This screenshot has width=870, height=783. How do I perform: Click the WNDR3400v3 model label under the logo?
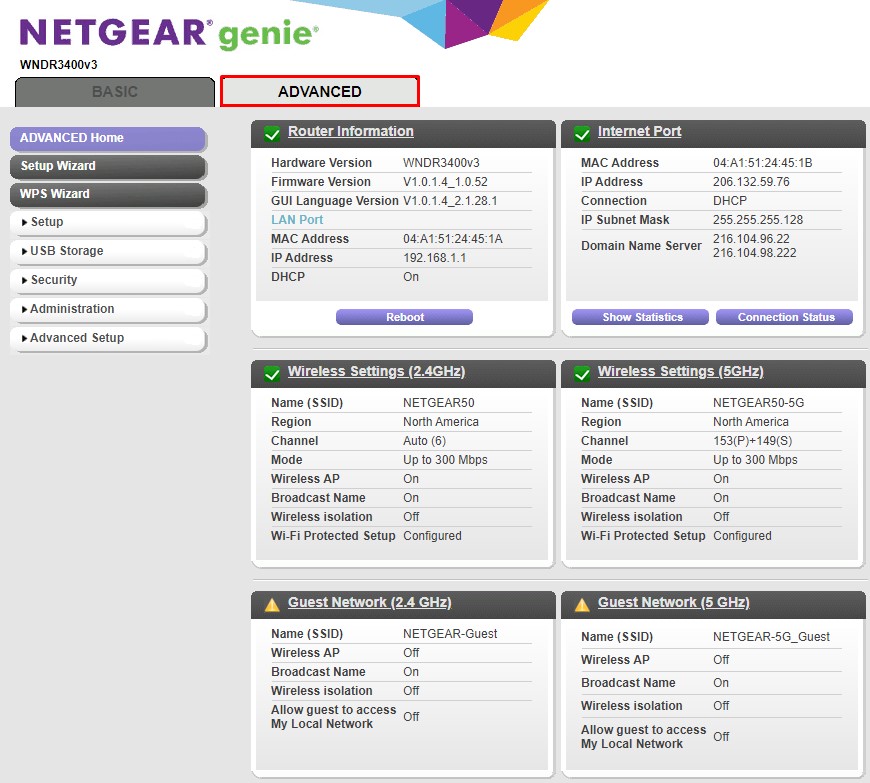click(x=58, y=65)
